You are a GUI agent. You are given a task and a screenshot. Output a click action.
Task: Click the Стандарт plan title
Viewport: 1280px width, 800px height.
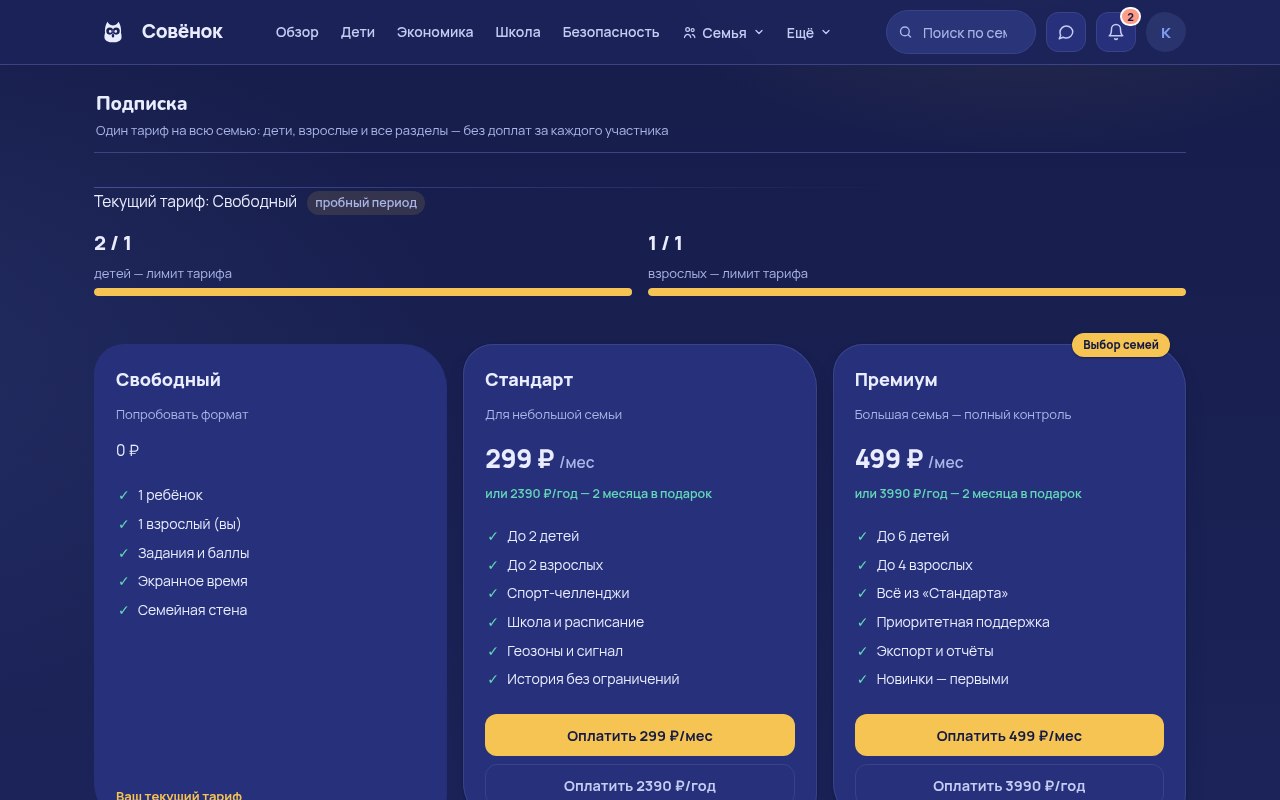point(529,380)
